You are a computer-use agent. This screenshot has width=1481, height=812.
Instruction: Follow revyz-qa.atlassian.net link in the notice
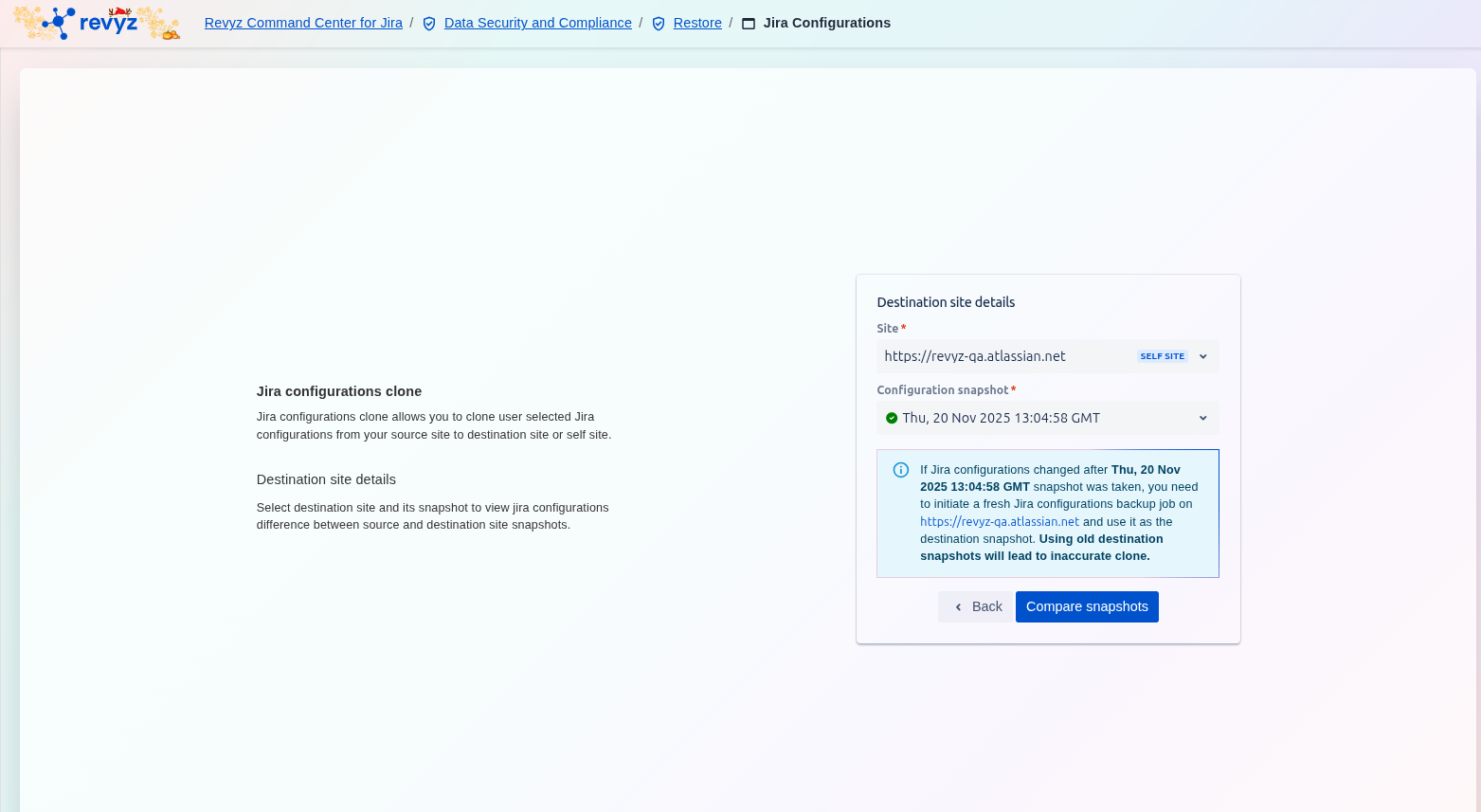click(x=999, y=522)
